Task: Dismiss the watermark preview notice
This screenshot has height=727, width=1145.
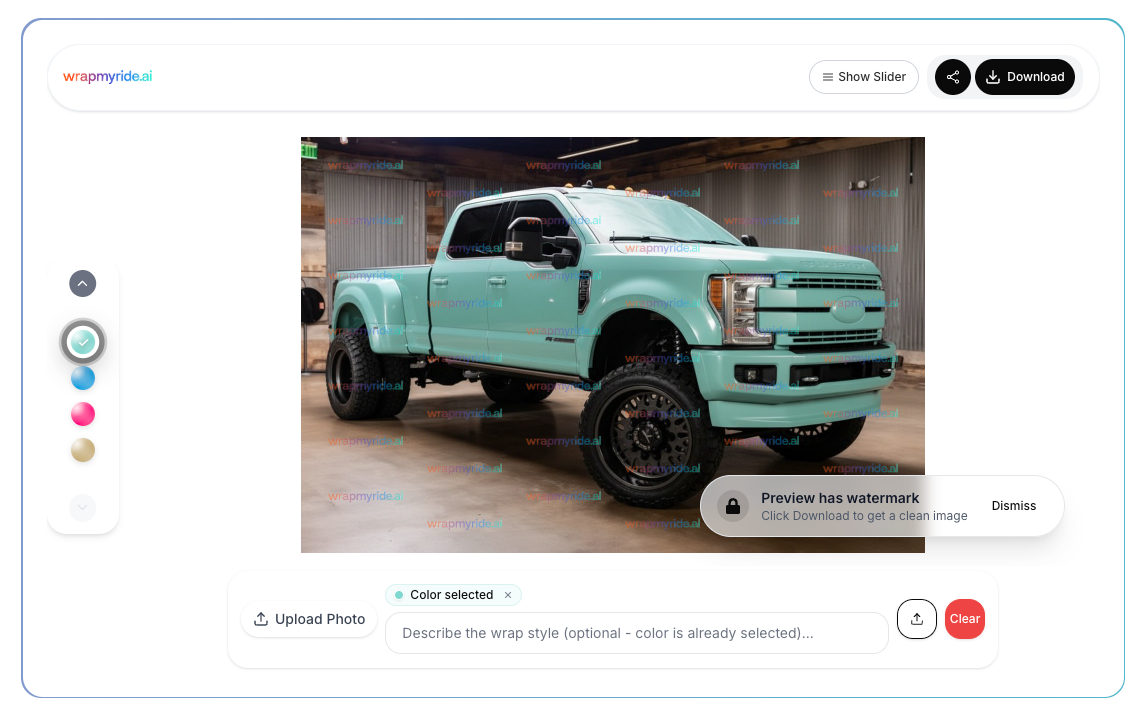Action: (x=1014, y=506)
